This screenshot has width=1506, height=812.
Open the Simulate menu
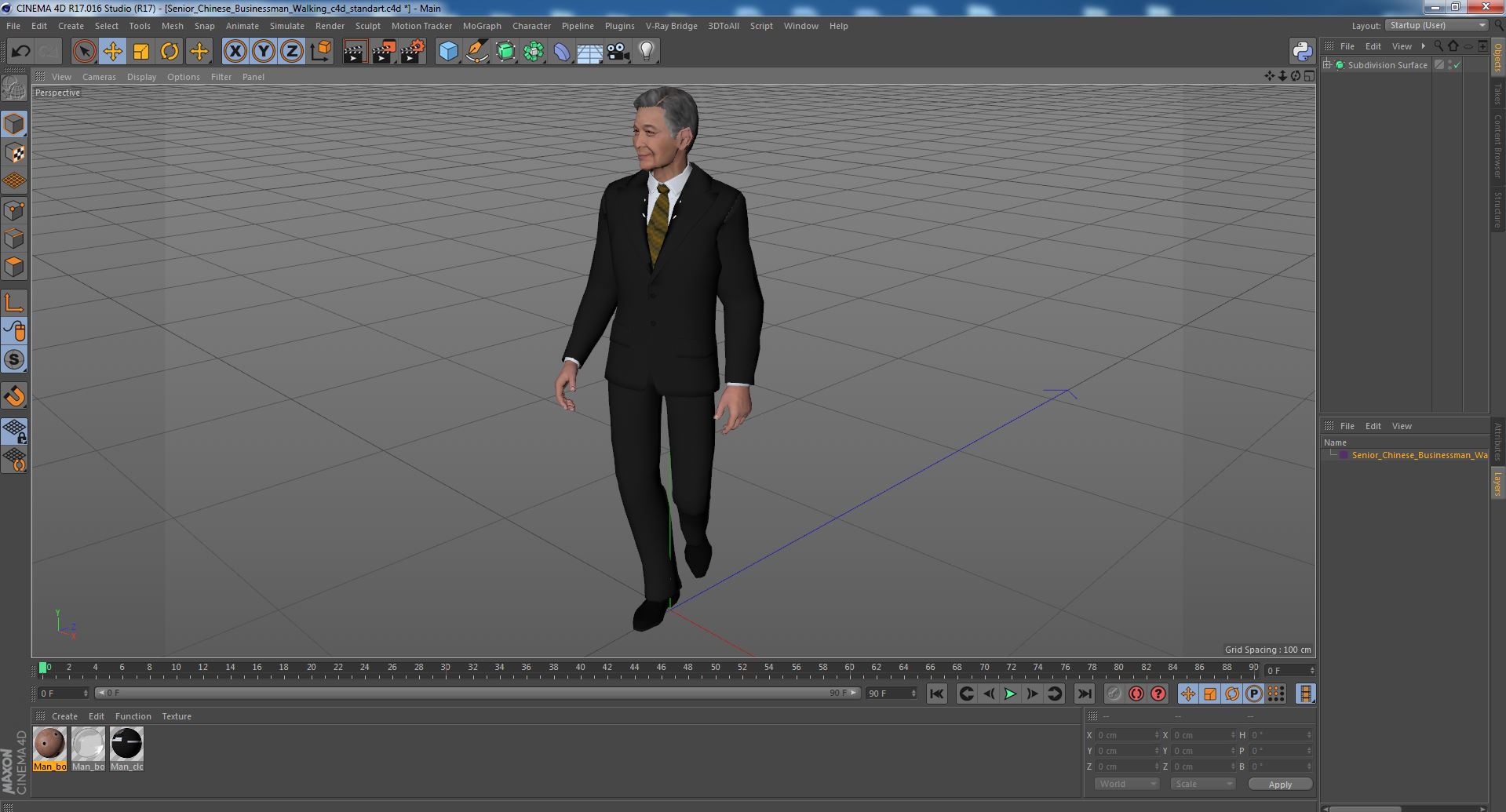[x=286, y=26]
